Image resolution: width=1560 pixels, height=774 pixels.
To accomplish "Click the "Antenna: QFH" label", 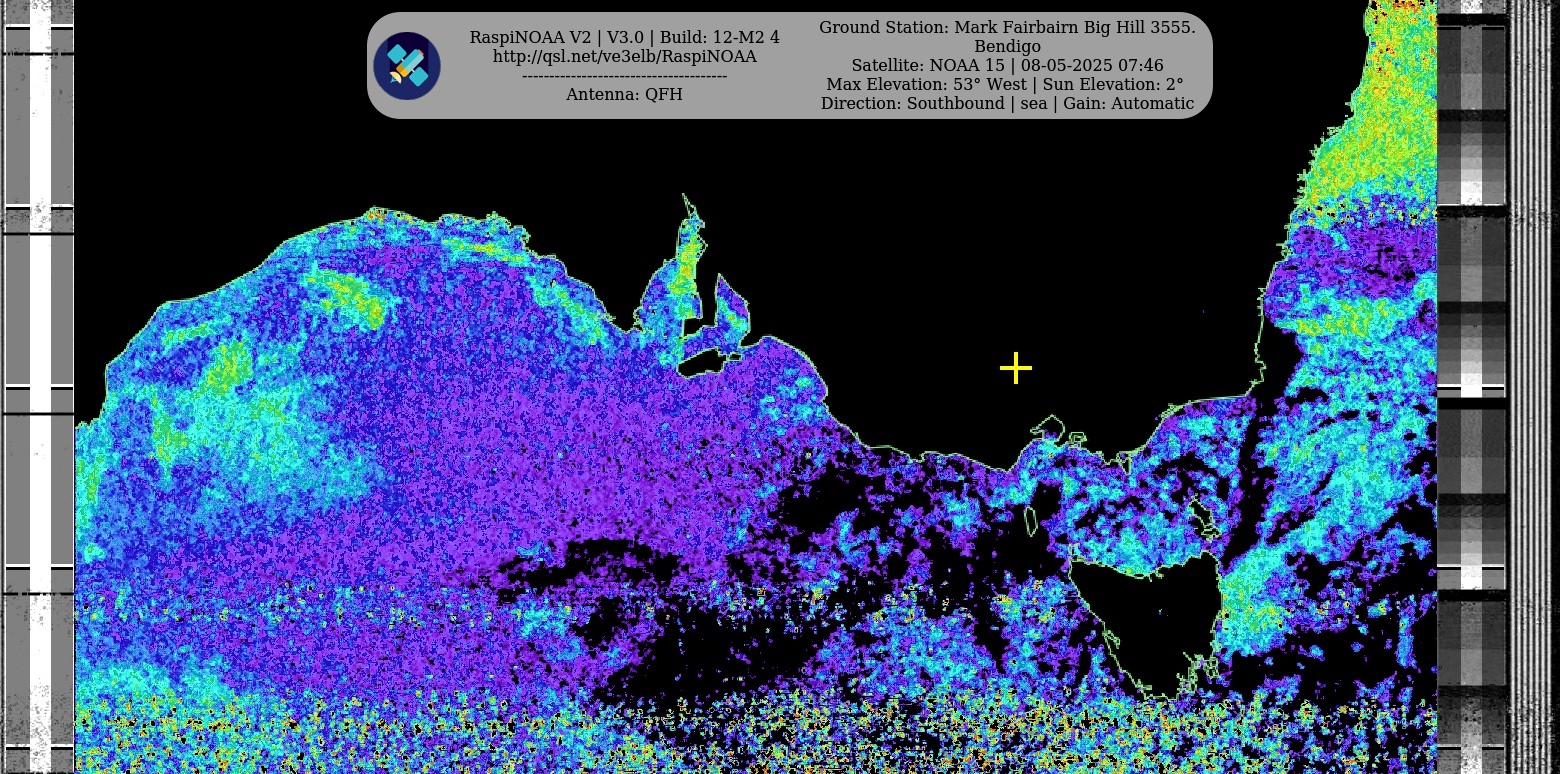I will (625, 94).
